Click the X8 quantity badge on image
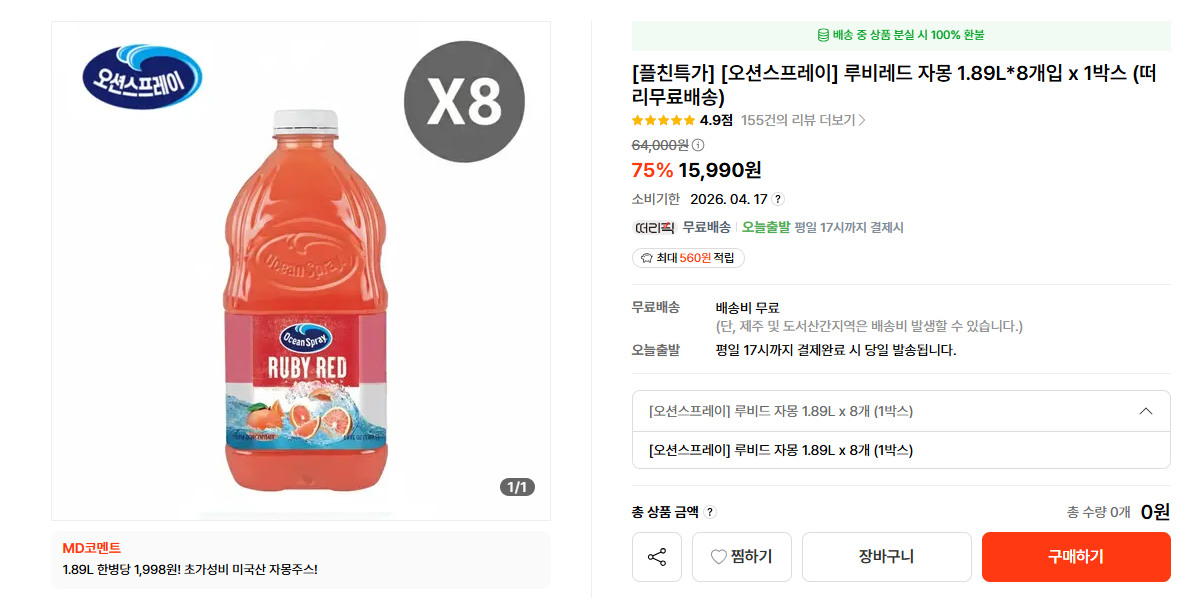The height and width of the screenshot is (608, 1199). click(465, 101)
